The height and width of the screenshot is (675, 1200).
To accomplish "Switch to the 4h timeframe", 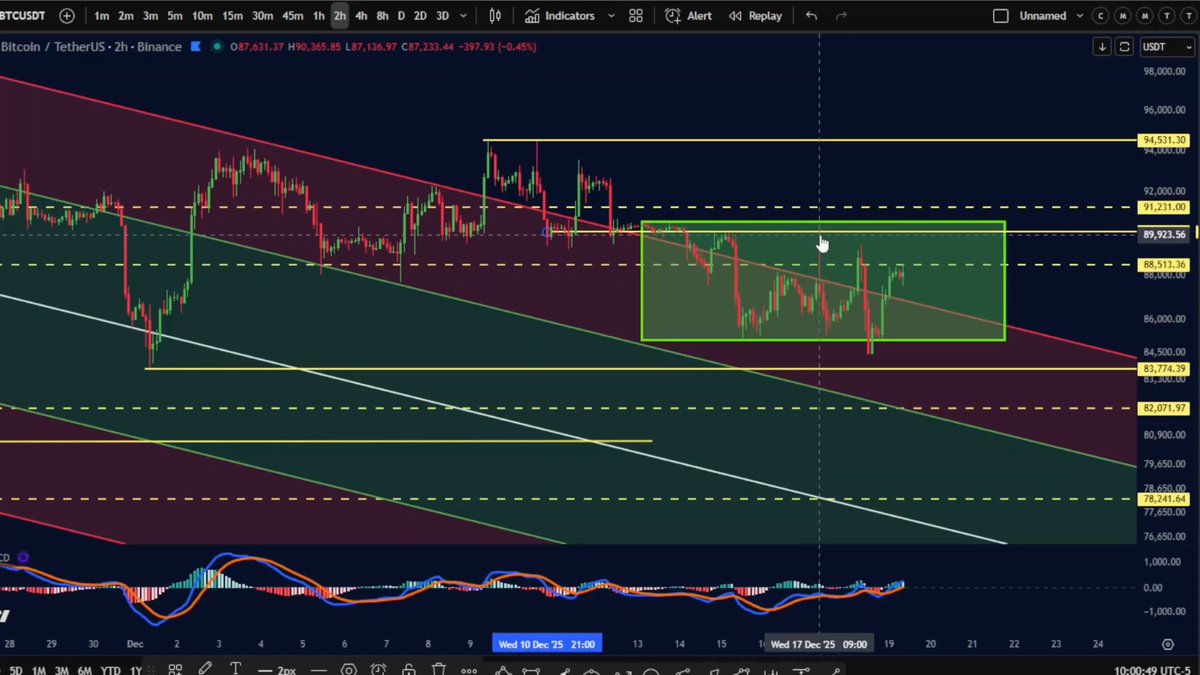I will tap(361, 16).
